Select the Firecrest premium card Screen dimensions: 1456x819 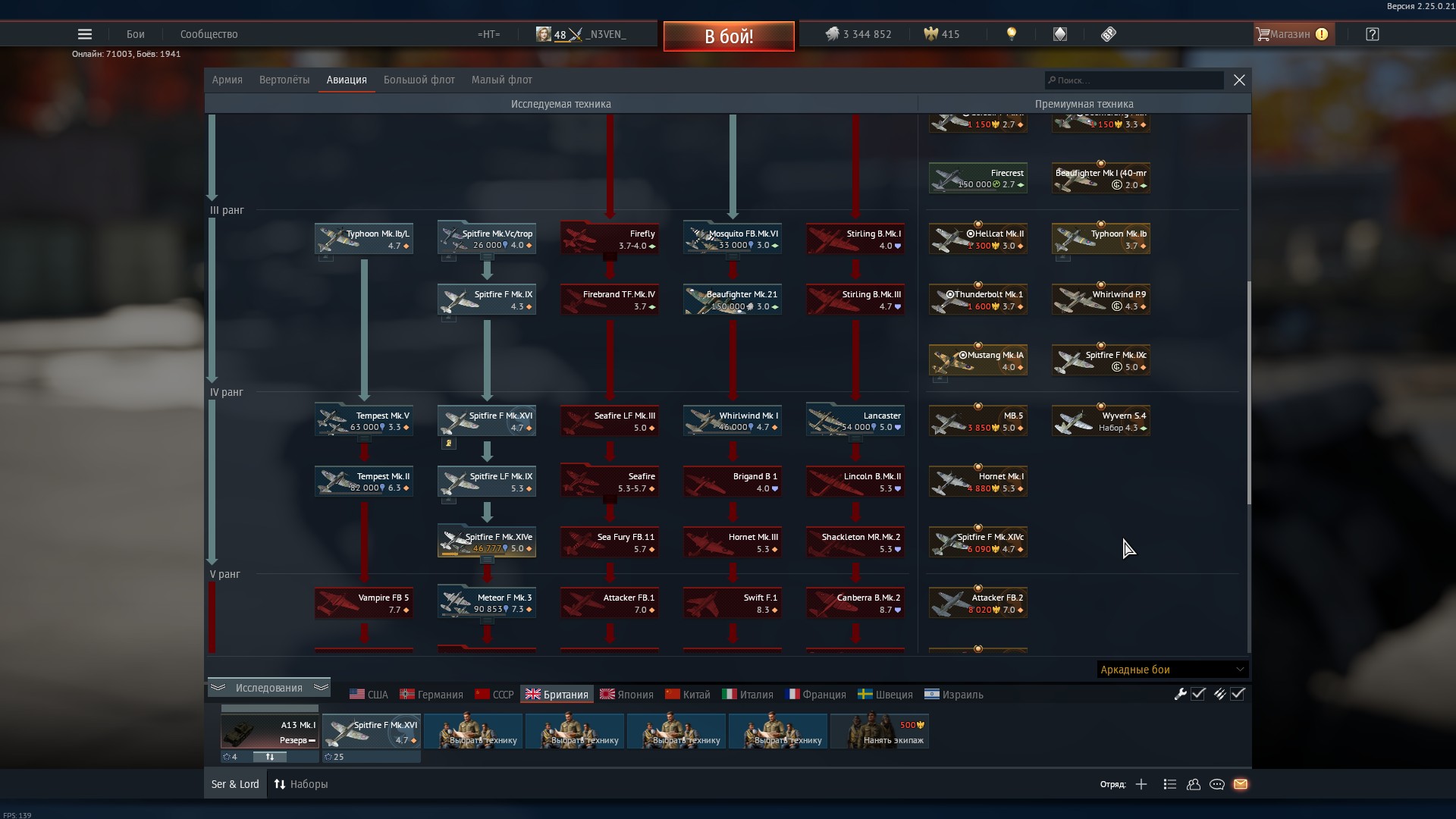point(978,178)
